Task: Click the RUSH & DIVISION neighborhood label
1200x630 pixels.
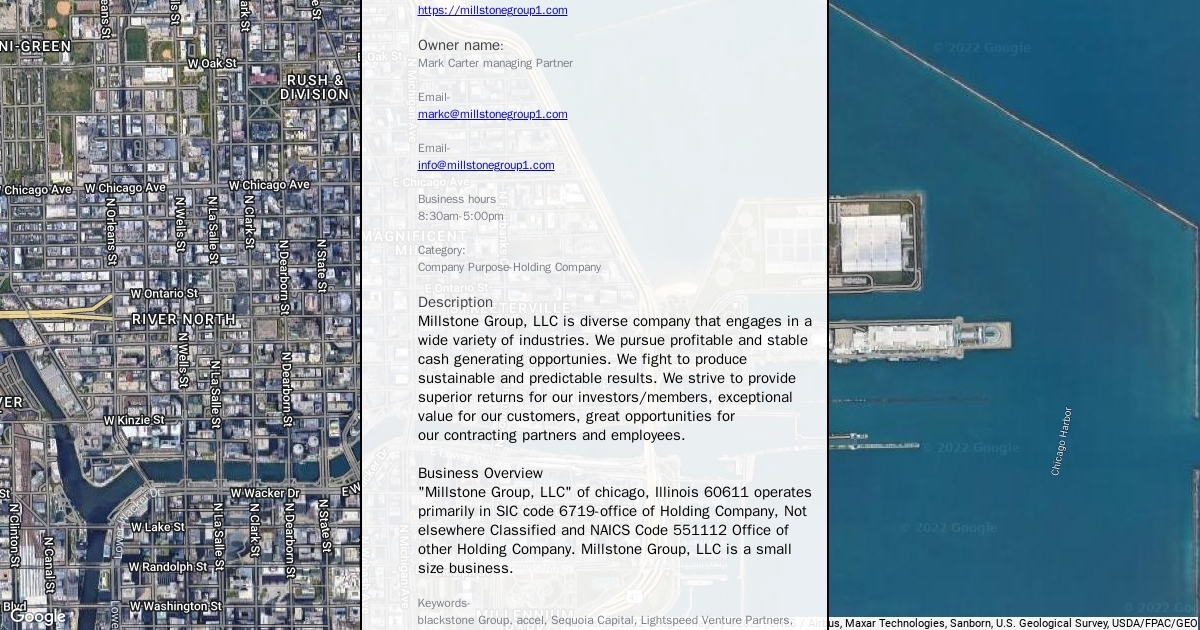Action: (315, 87)
